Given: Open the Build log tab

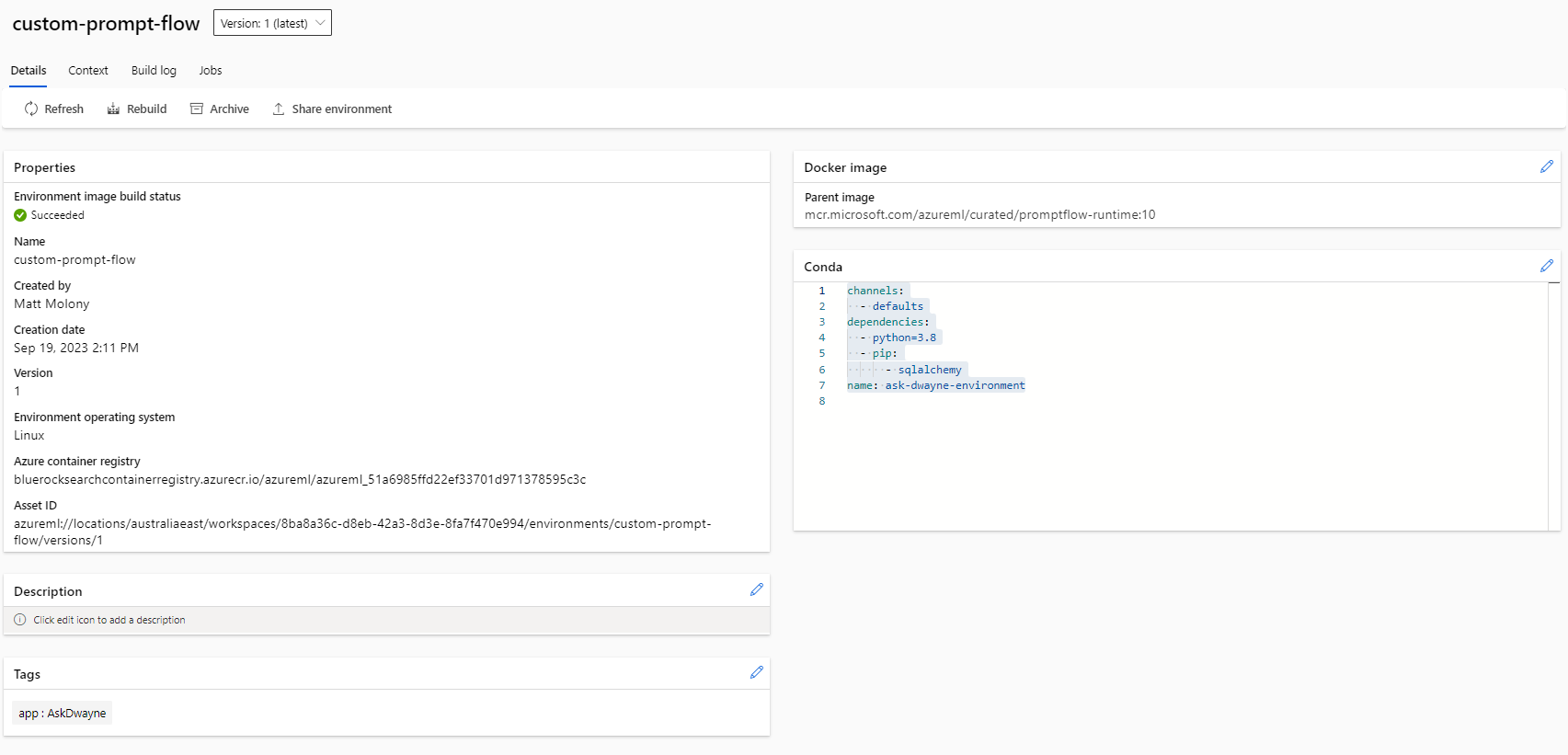Looking at the screenshot, I should click(154, 71).
